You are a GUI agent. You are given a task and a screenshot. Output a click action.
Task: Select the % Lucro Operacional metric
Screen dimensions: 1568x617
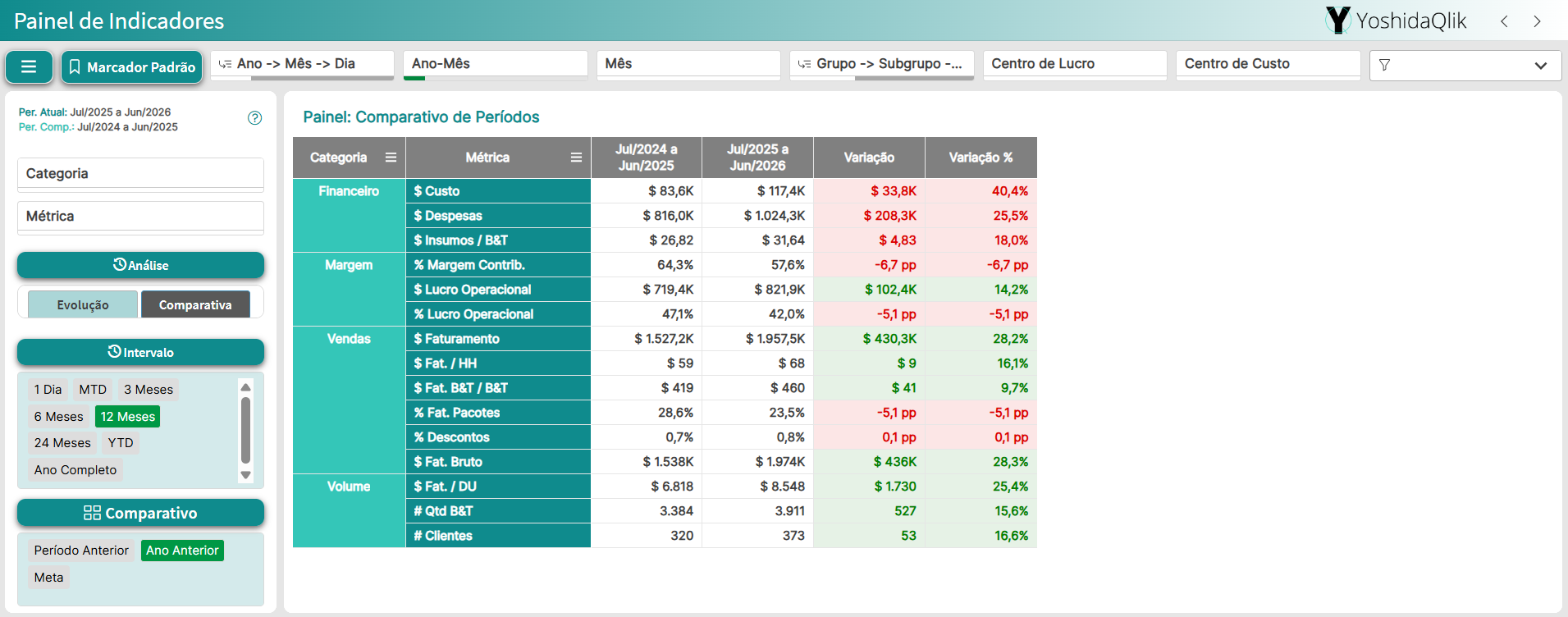[x=498, y=314]
